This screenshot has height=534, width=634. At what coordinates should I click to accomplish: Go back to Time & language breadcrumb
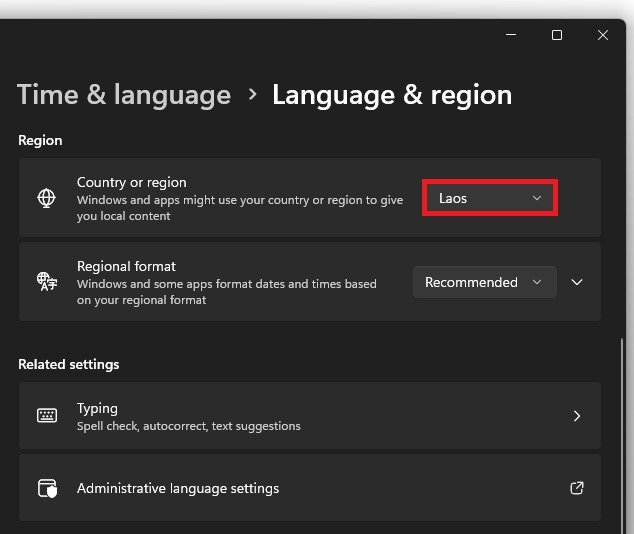click(x=124, y=95)
